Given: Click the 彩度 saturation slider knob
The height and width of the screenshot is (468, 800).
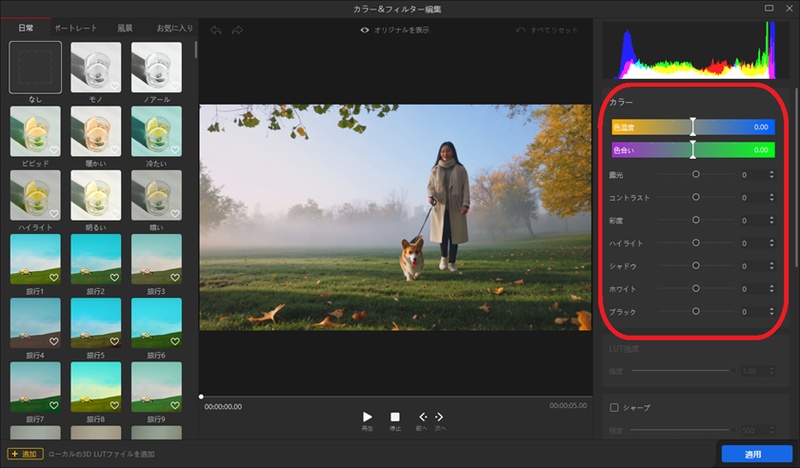Looking at the screenshot, I should click(696, 220).
